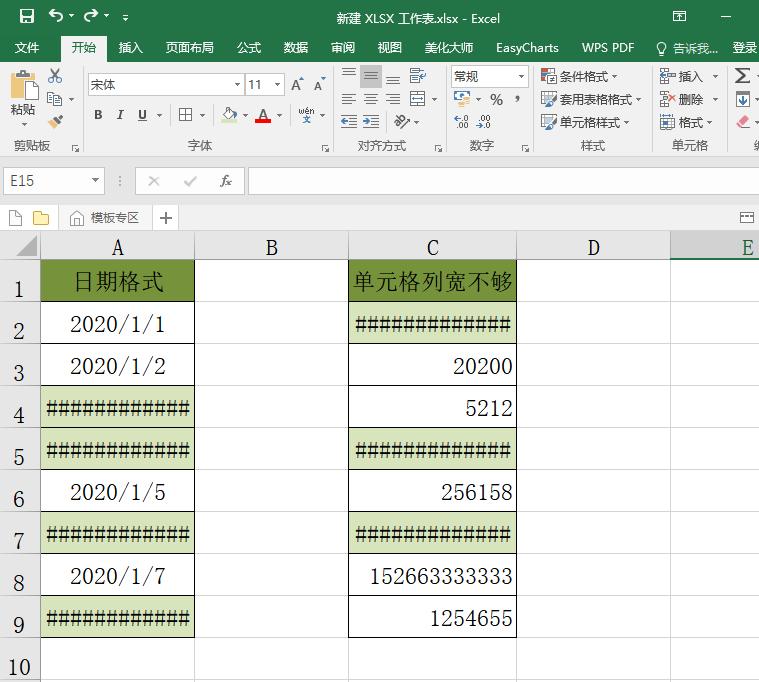
Task: Click the Cut scissors icon
Action: coord(55,77)
